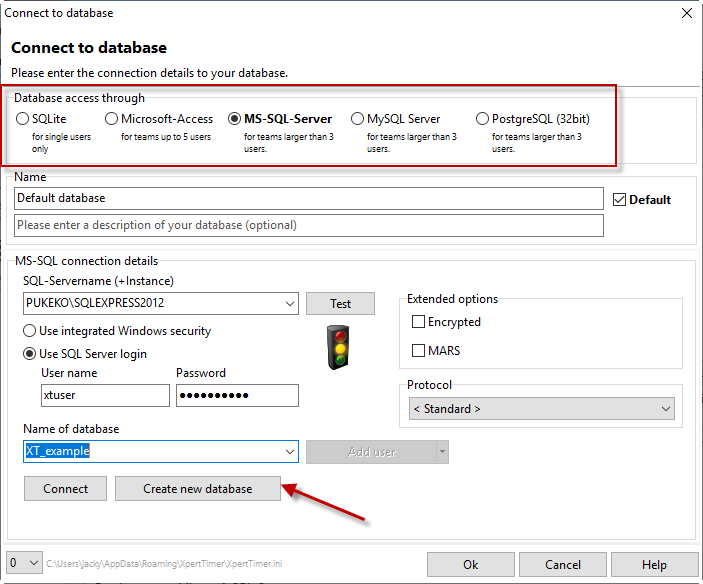The image size is (703, 584).
Task: Click in the User name field
Action: click(105, 396)
